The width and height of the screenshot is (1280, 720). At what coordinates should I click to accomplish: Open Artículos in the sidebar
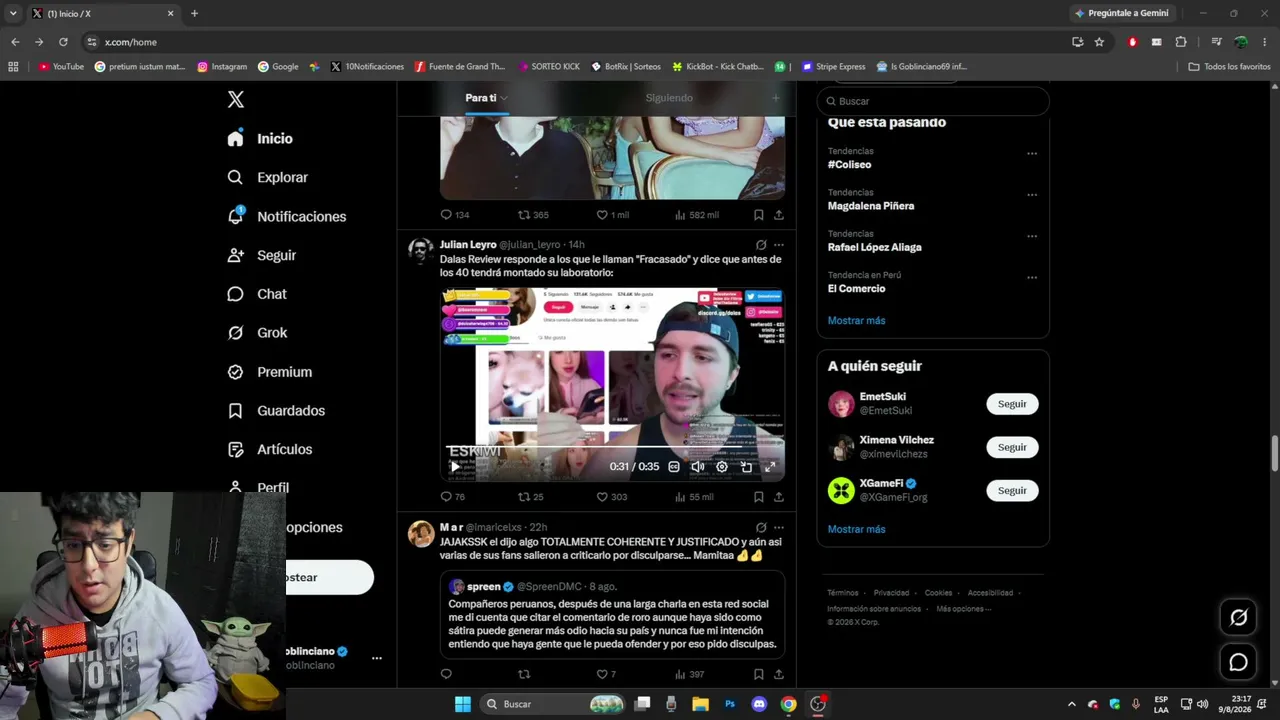[270, 450]
